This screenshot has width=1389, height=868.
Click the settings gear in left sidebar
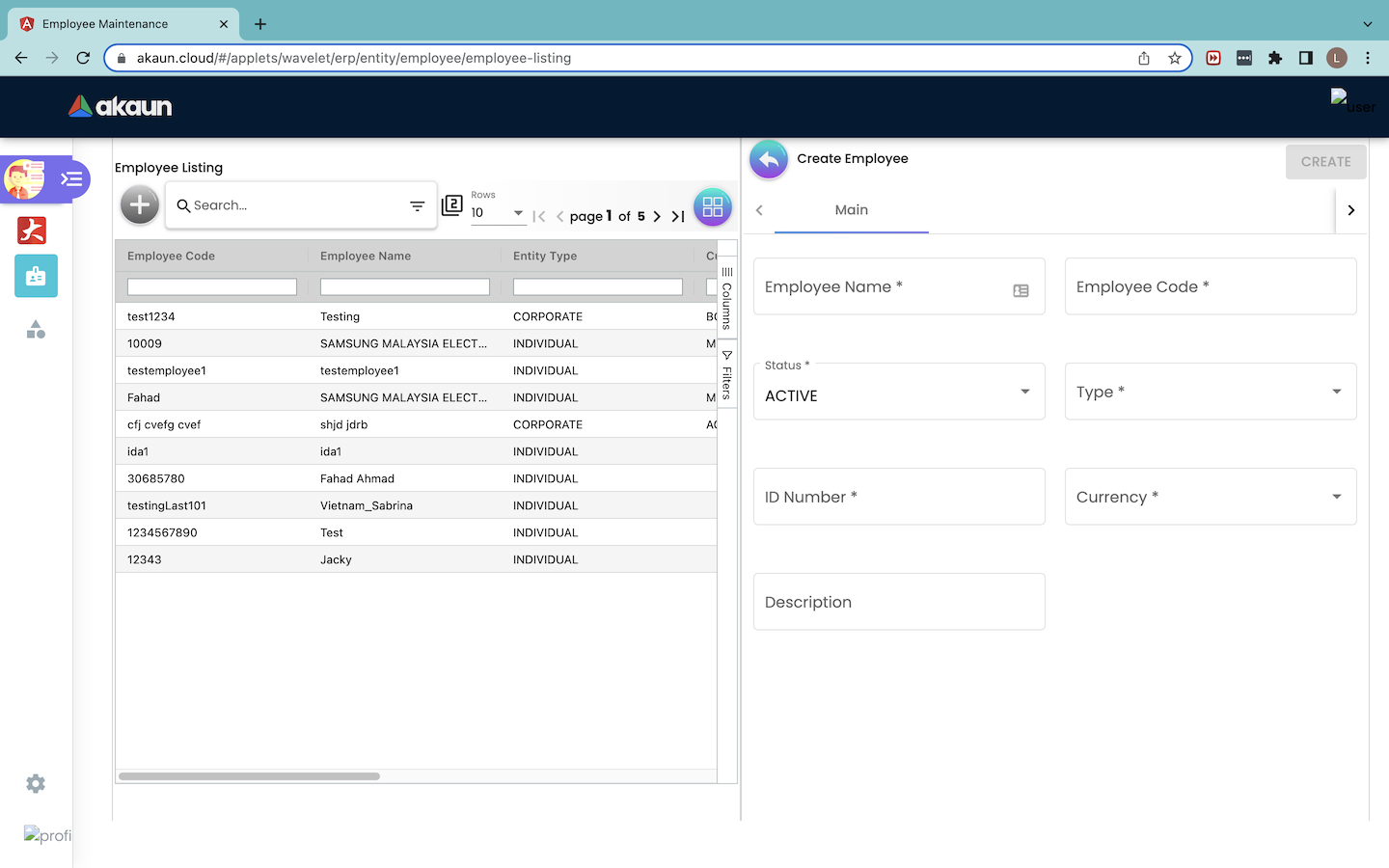[x=36, y=784]
